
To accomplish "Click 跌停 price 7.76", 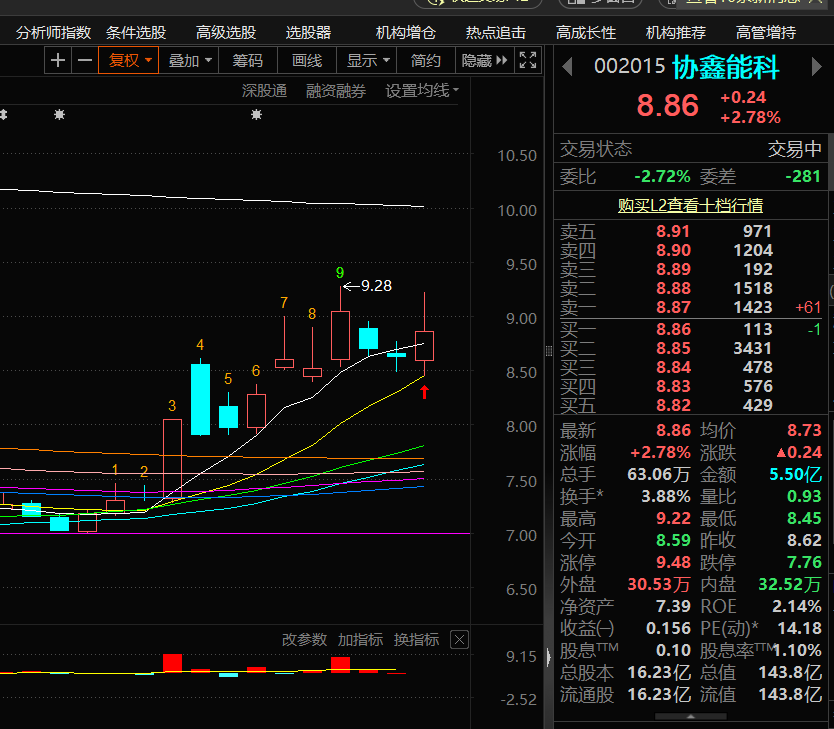I will [x=804, y=563].
